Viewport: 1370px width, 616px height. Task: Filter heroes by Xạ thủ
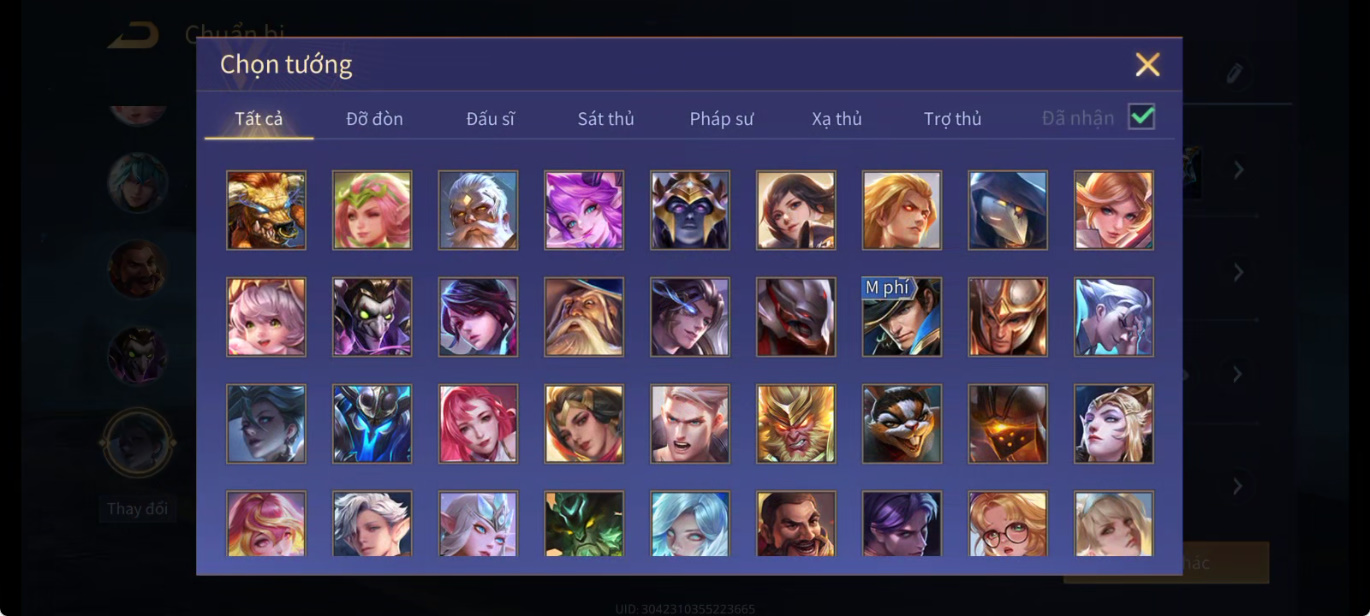click(x=837, y=119)
